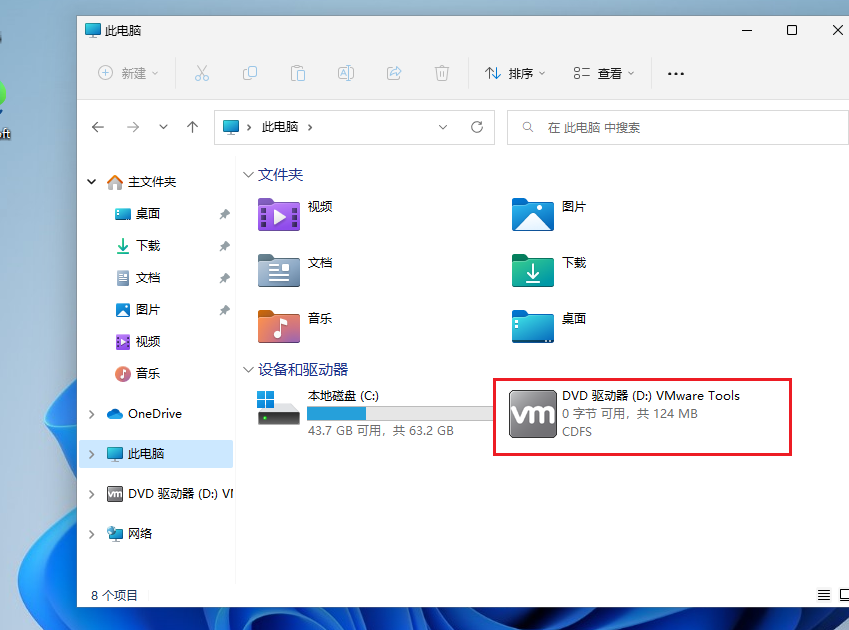Expand the 此电脑 tree node
Screen dimensions: 849x630
coord(92,454)
